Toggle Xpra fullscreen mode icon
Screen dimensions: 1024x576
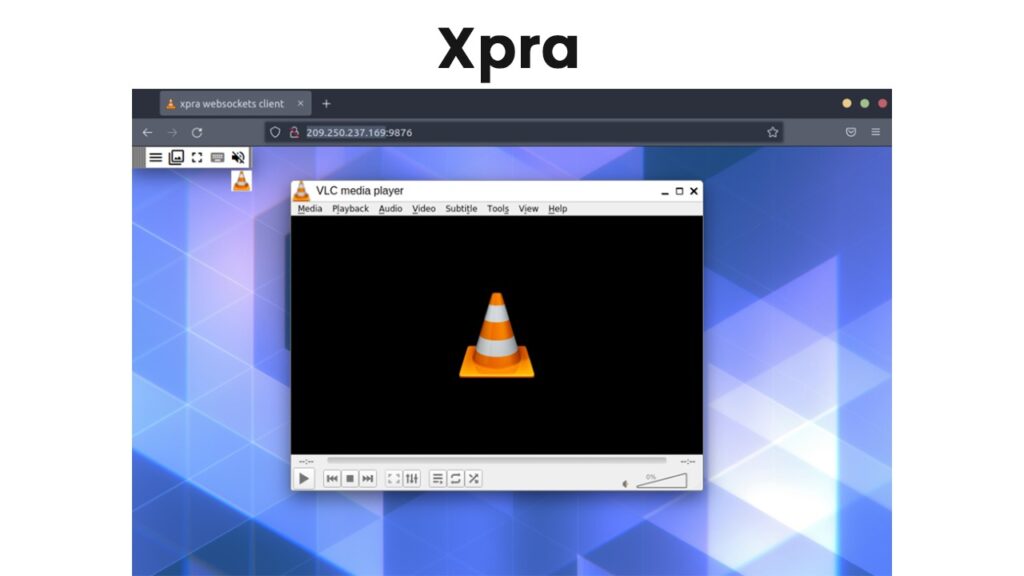(x=197, y=157)
